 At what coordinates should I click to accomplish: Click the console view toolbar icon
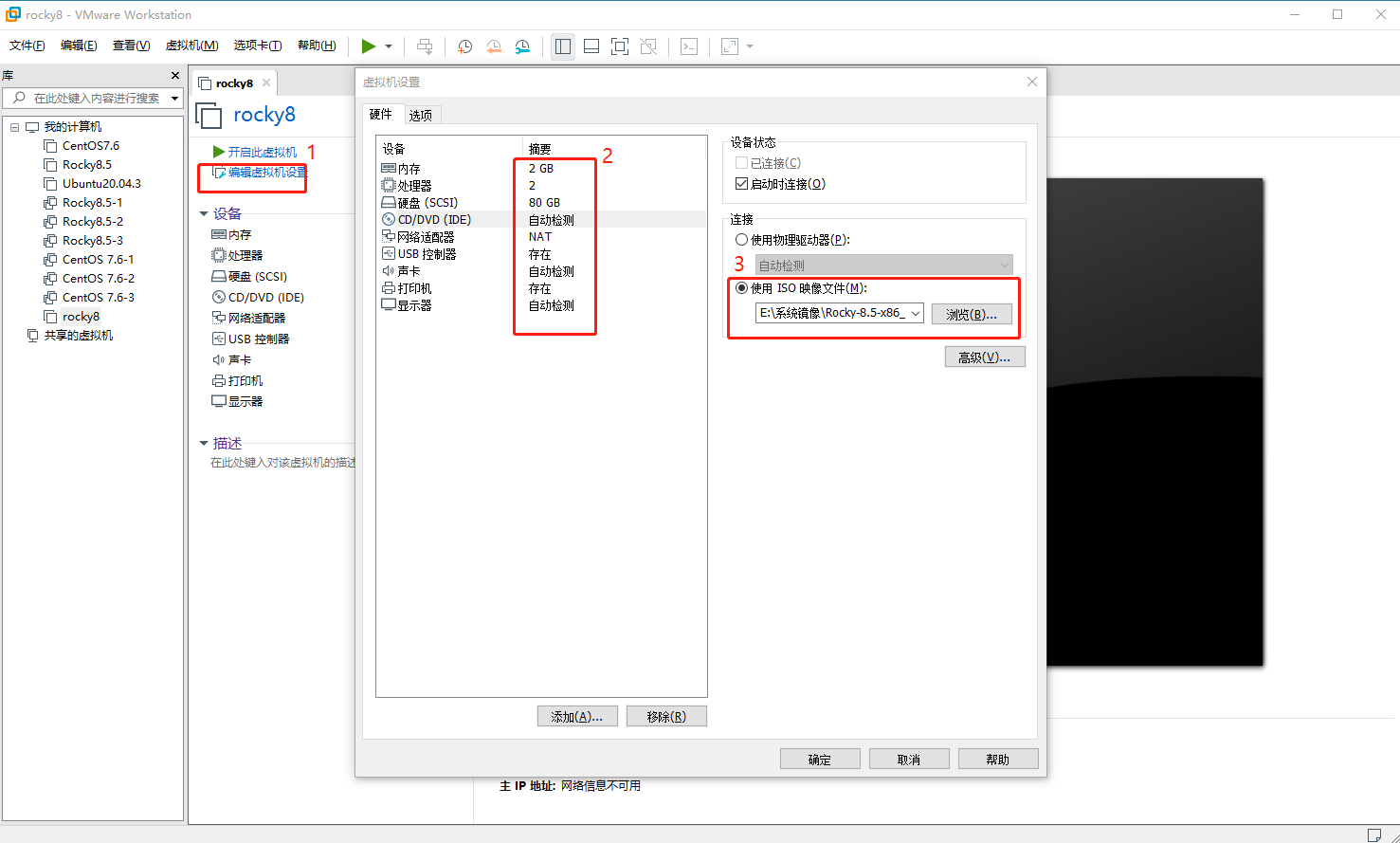click(689, 46)
